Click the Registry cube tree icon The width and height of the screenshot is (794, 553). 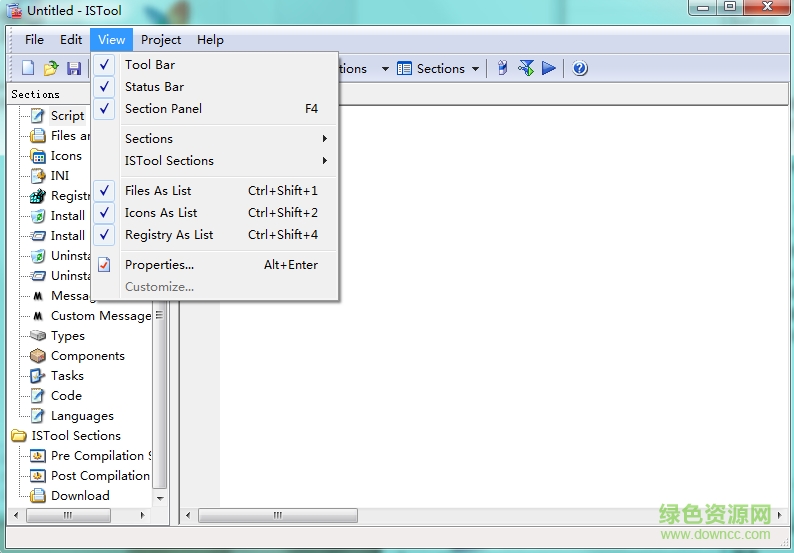coord(37,195)
